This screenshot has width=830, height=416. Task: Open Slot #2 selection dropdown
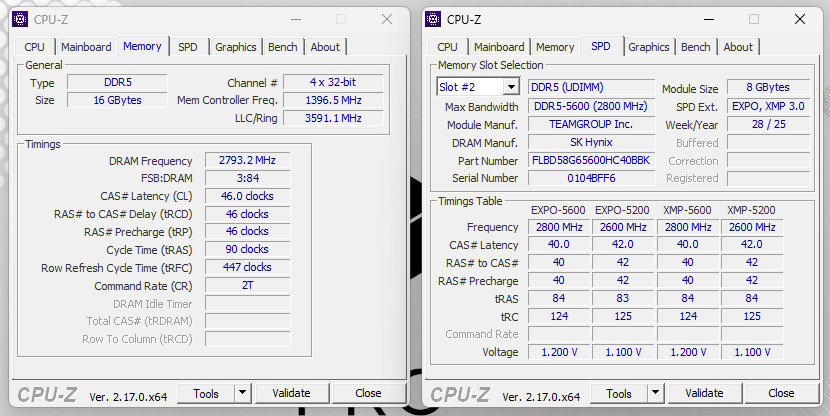click(511, 87)
